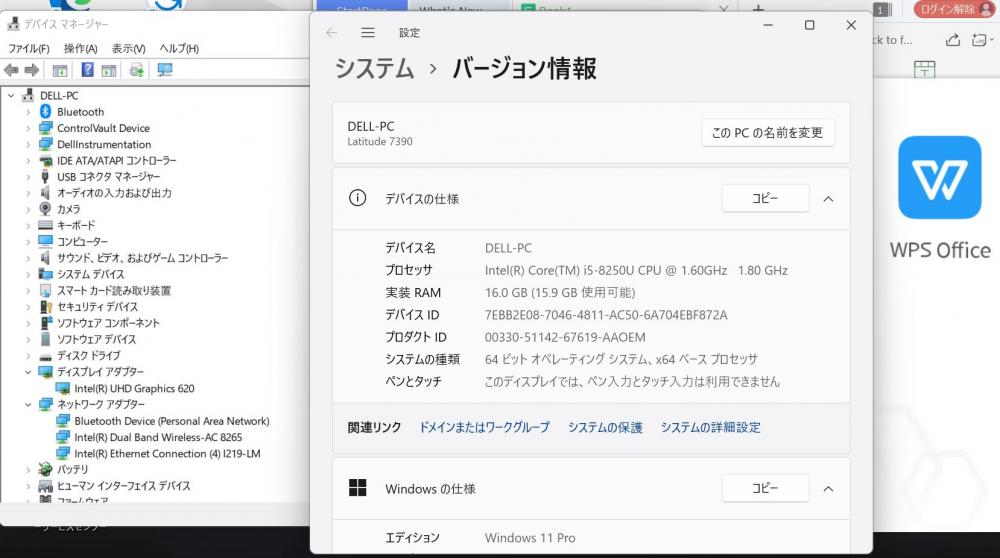The image size is (1000, 558).
Task: Expand the Bluetooth node
Action: (28, 112)
